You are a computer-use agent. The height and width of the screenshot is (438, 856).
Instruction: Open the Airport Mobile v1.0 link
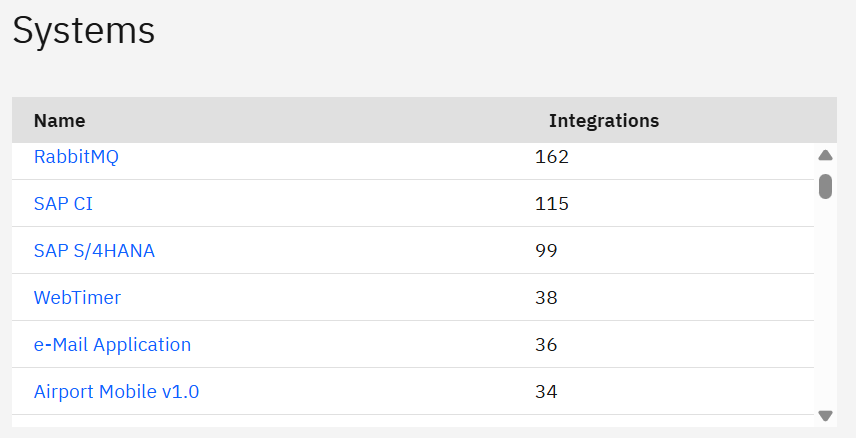click(x=116, y=392)
